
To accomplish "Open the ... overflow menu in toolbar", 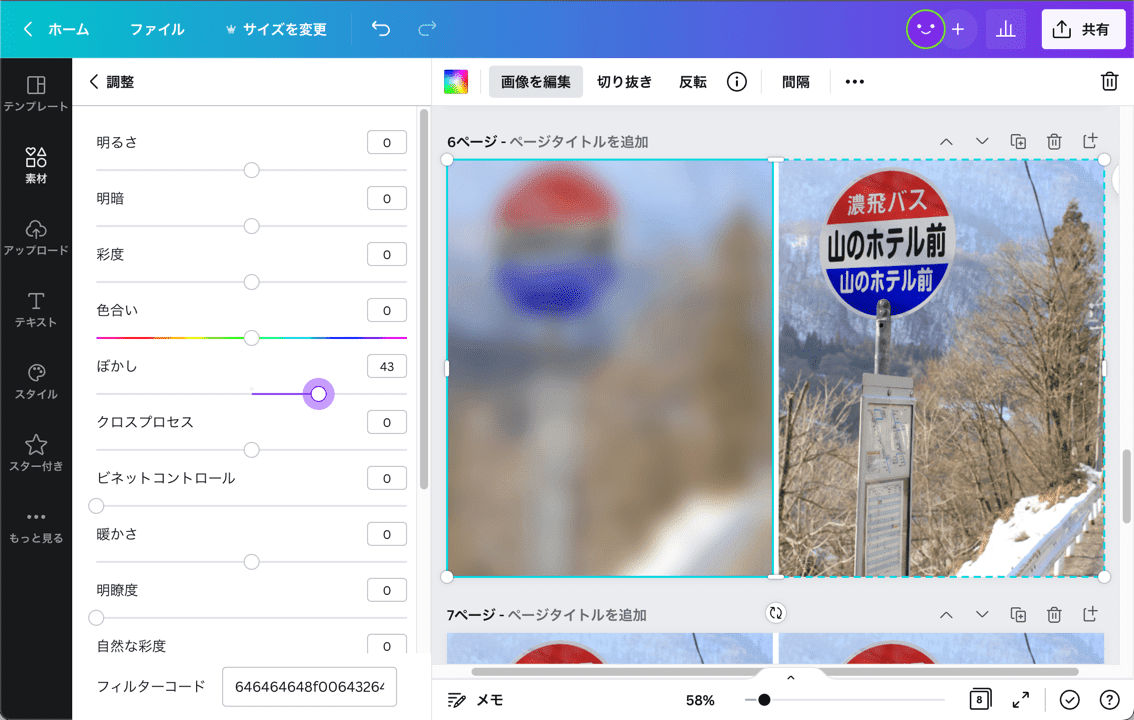I will pos(854,81).
